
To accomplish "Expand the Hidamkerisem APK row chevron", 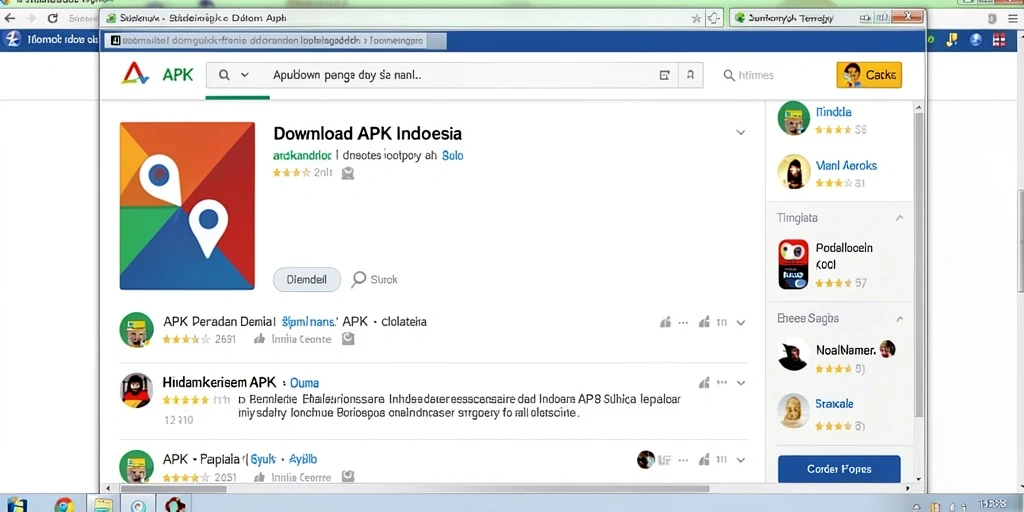I will pos(741,383).
